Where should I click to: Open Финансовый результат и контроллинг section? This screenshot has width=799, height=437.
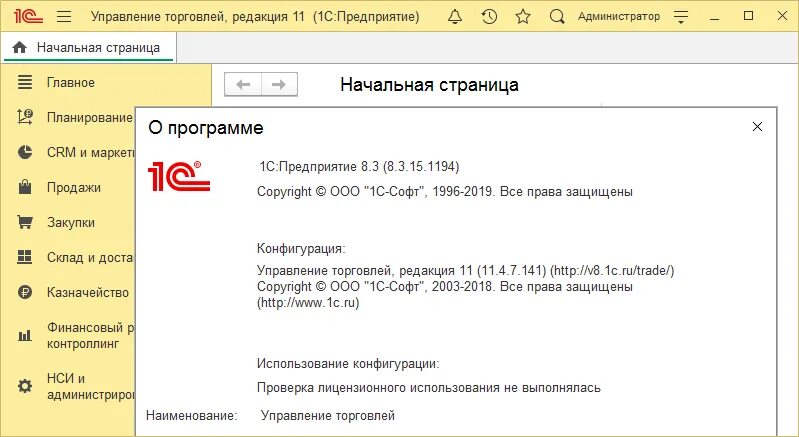91,336
